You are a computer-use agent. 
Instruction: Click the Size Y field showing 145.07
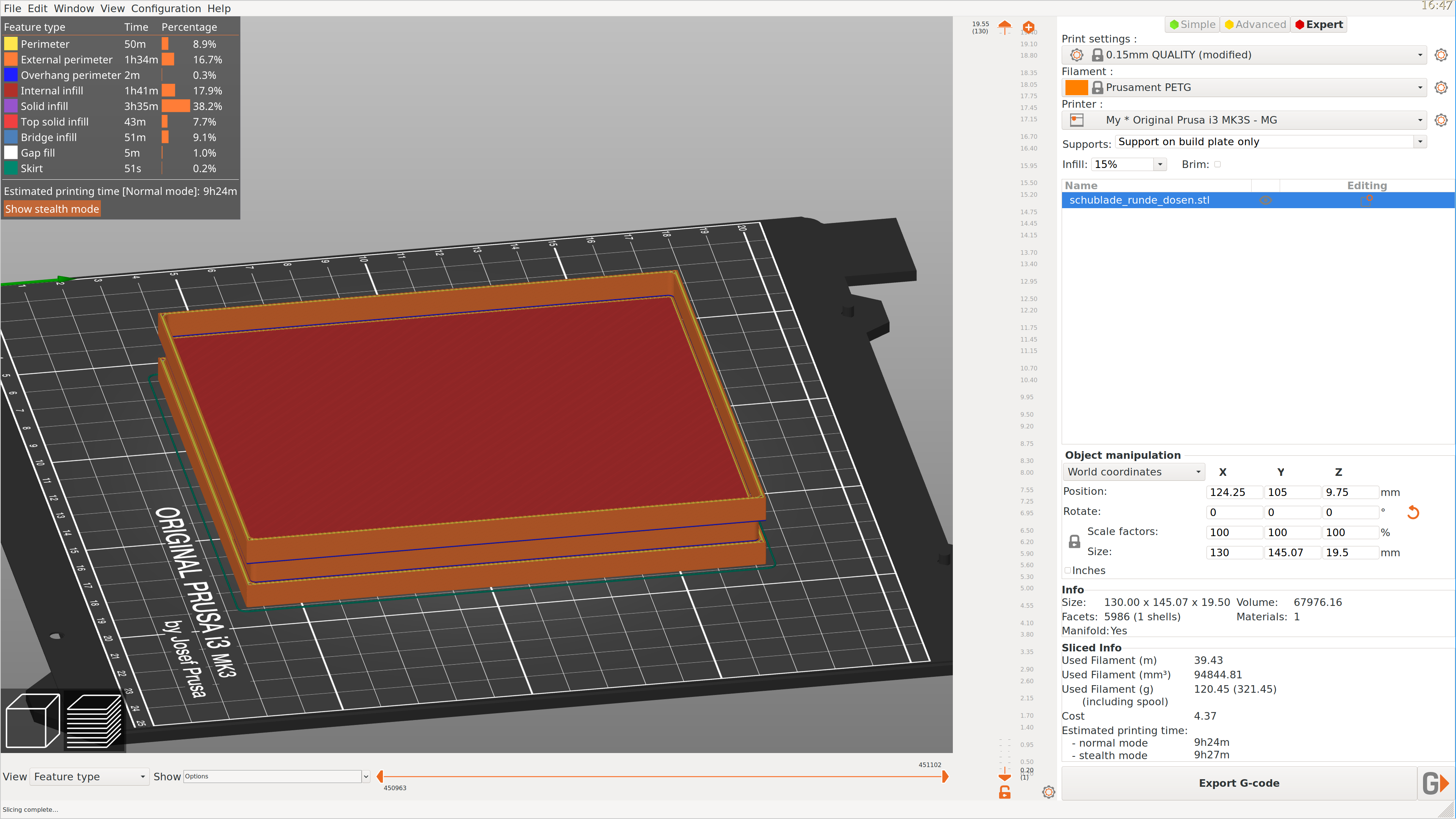tap(1292, 553)
